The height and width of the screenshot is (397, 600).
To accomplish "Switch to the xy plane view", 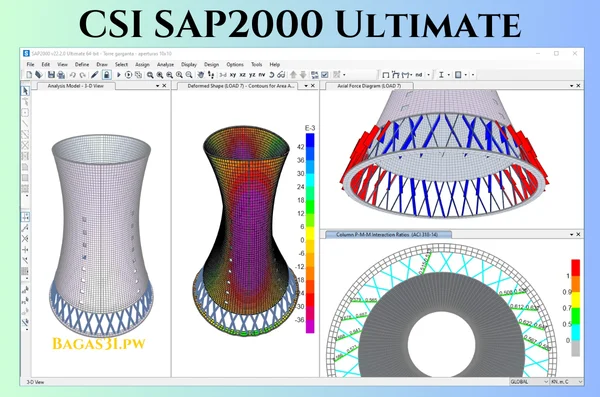I will [233, 75].
